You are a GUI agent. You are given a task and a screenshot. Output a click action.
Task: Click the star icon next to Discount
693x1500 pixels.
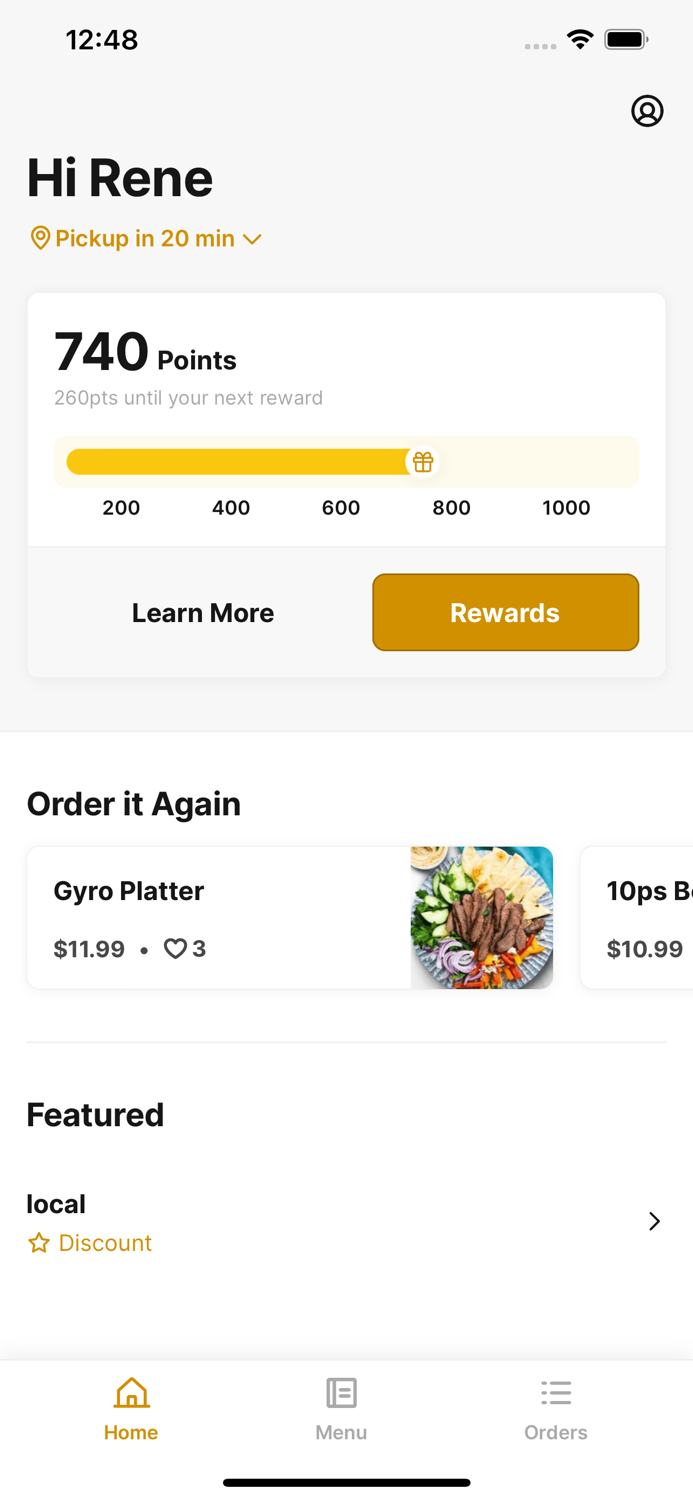[x=39, y=1242]
